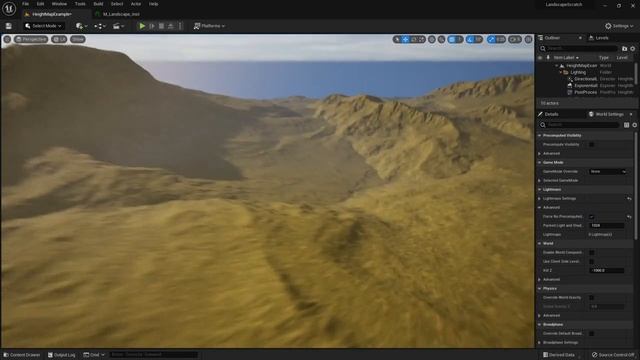Choose the select objects cursor tool in viewport
Screen dimensions: 640x360
397,39
